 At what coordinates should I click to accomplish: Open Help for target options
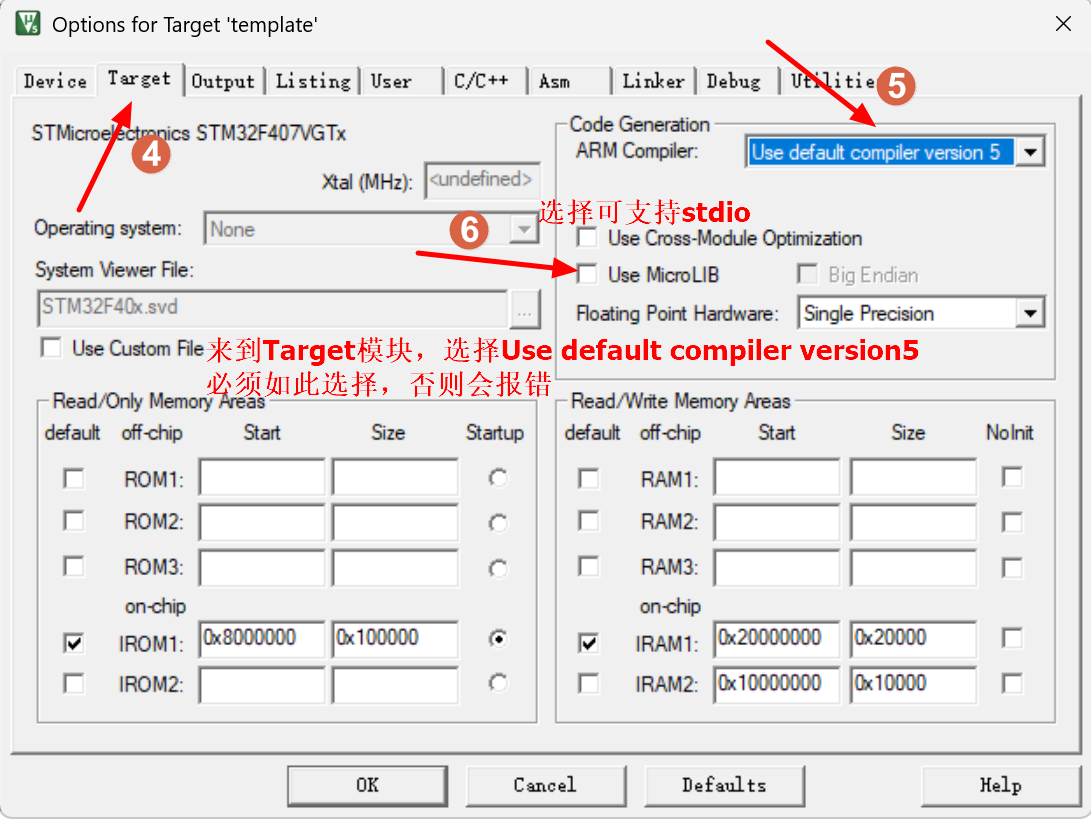1001,786
